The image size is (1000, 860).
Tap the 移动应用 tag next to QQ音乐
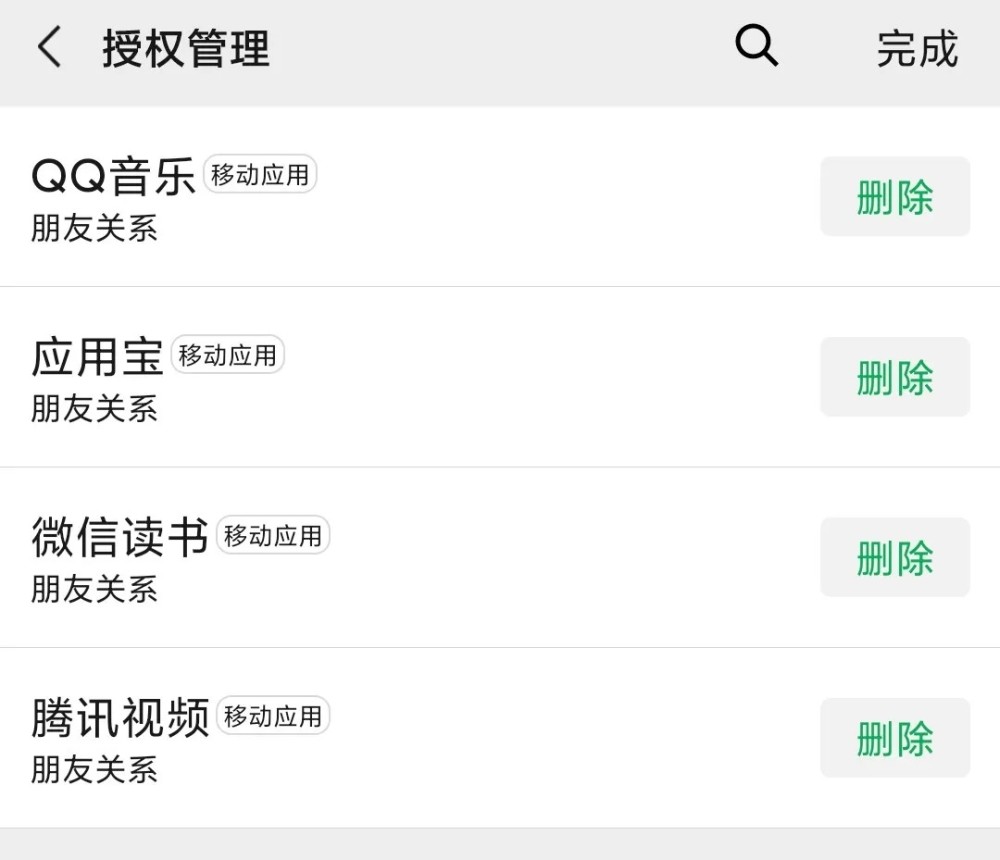point(259,174)
